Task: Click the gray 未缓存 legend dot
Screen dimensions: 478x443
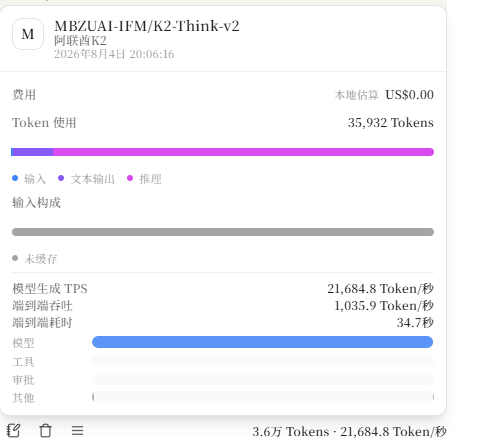Action: 15,258
